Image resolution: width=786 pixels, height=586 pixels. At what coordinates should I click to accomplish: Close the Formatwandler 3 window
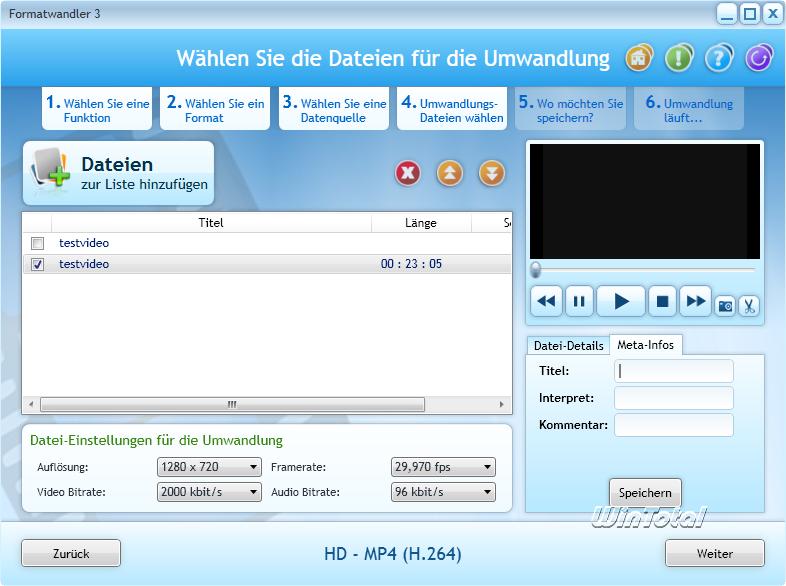click(772, 14)
